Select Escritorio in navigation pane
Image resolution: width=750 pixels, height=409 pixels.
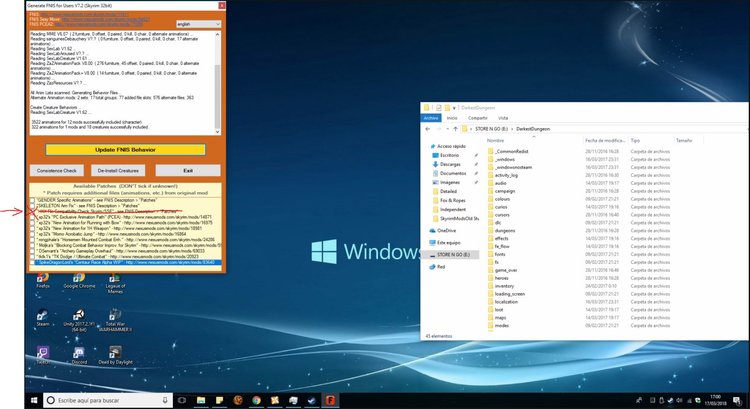coord(449,155)
